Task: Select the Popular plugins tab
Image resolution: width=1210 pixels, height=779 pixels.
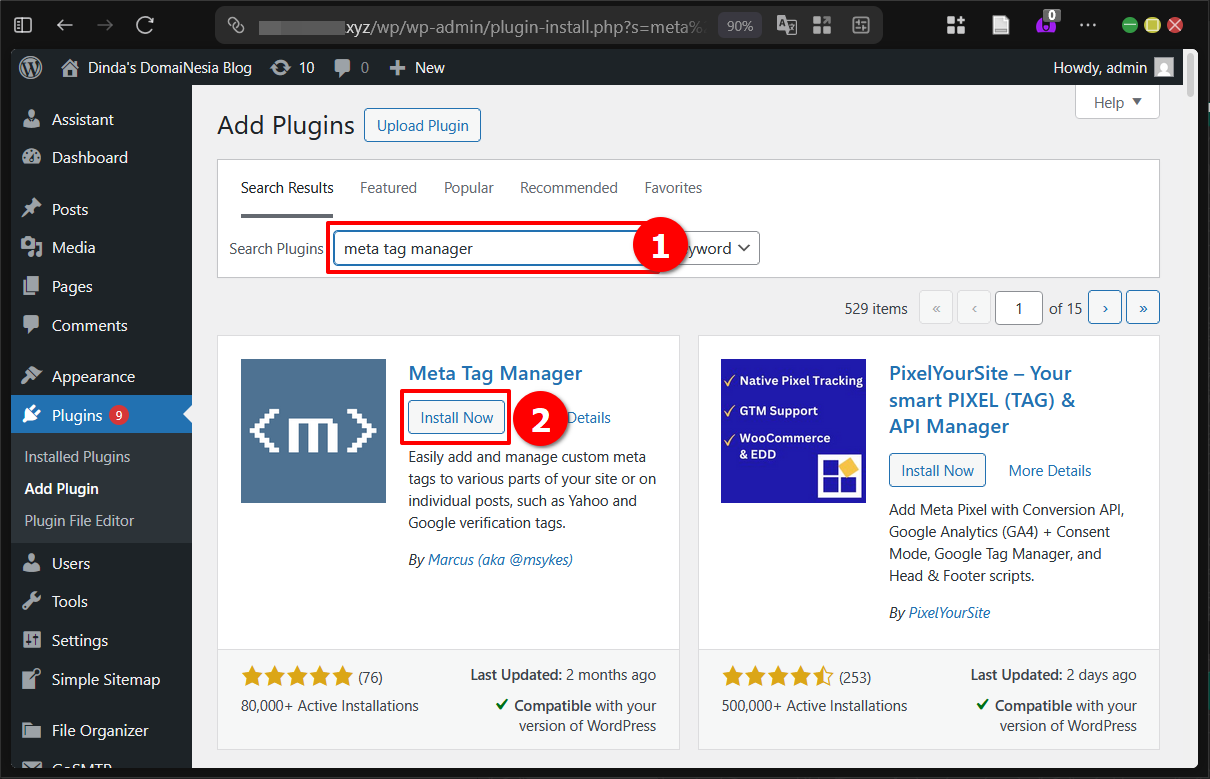Action: (x=468, y=187)
